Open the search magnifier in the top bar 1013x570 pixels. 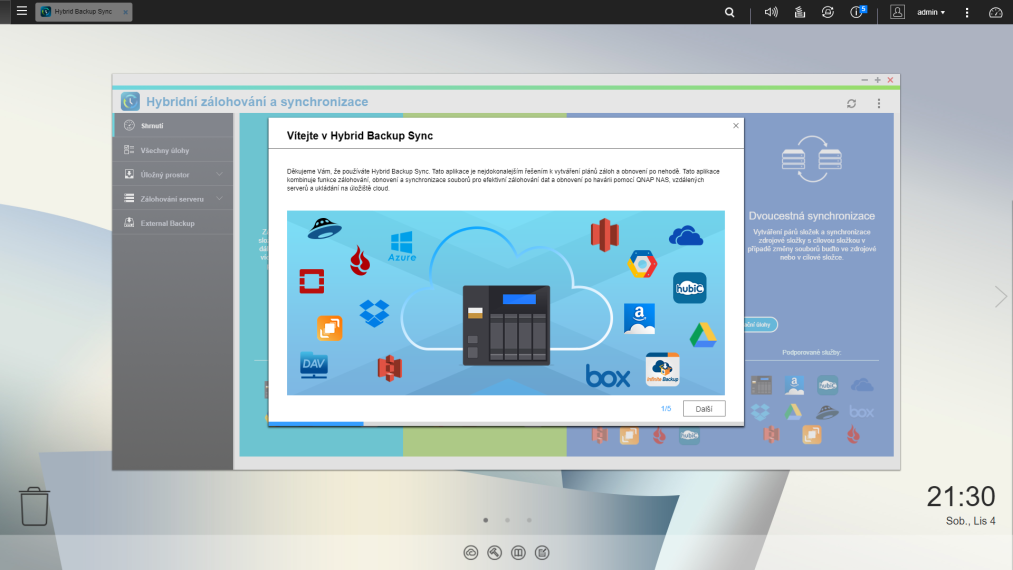point(729,12)
